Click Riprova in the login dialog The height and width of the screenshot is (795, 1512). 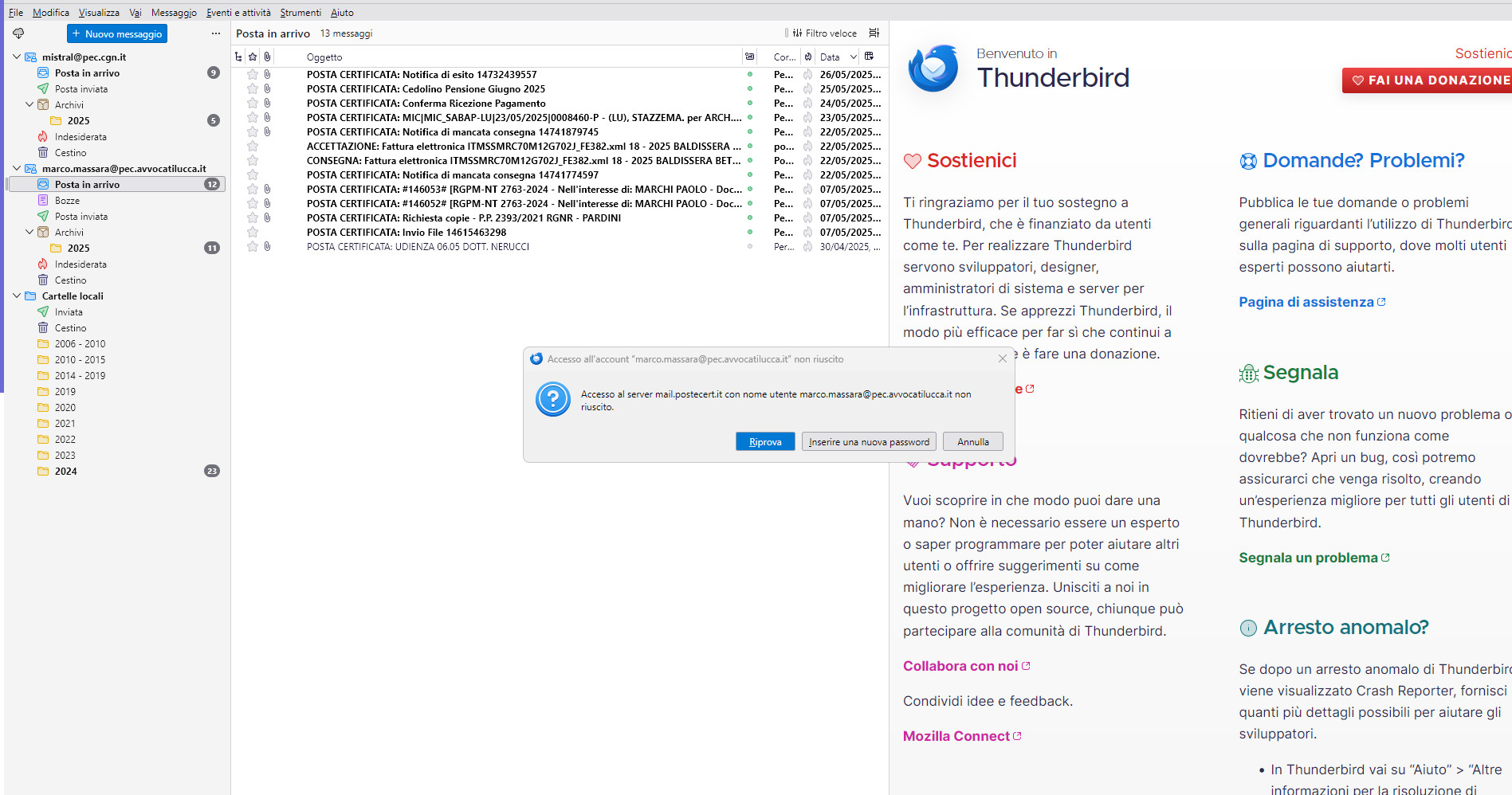point(765,442)
